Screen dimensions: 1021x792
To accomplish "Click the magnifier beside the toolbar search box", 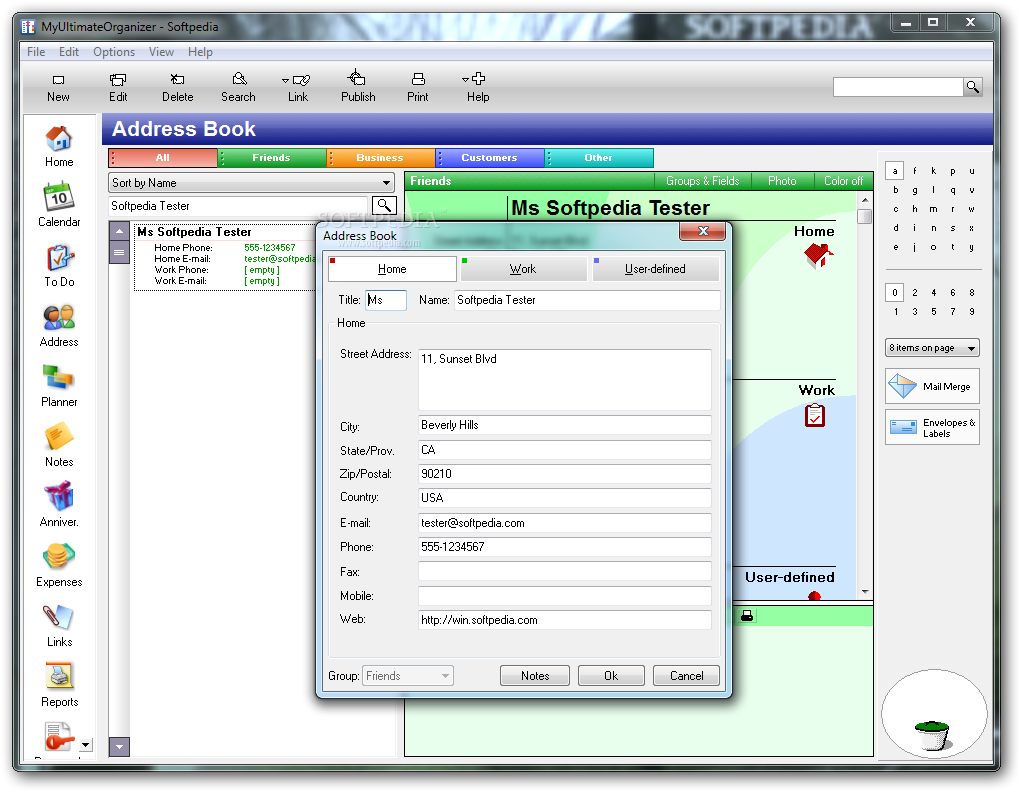I will click(x=972, y=87).
